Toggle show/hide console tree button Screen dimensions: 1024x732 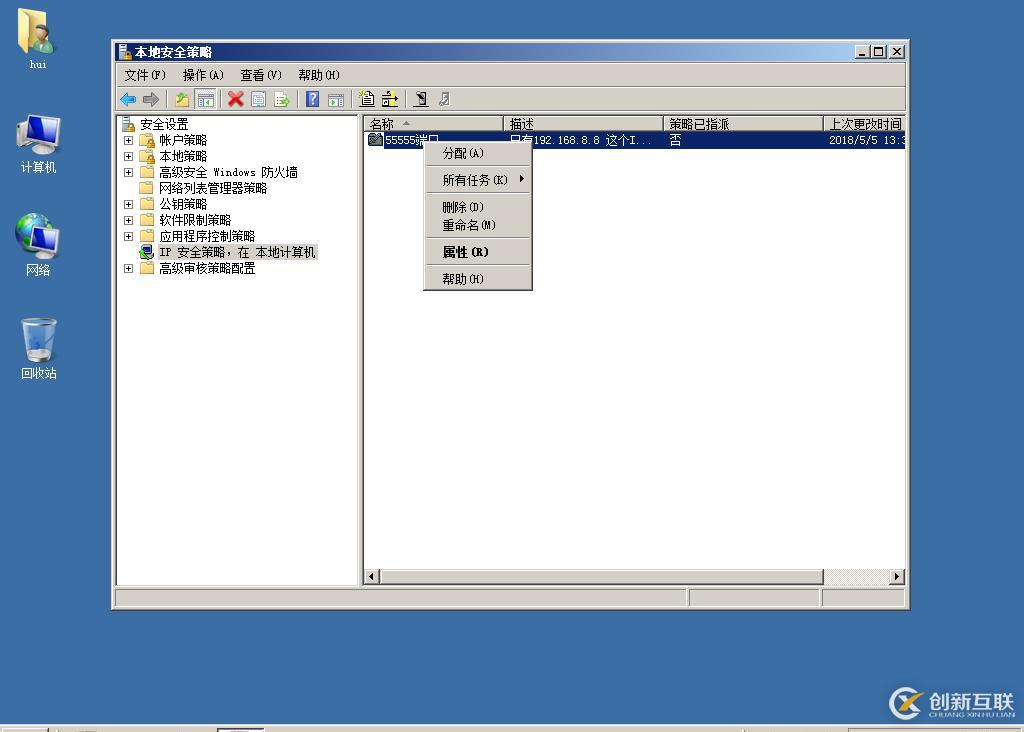point(206,99)
